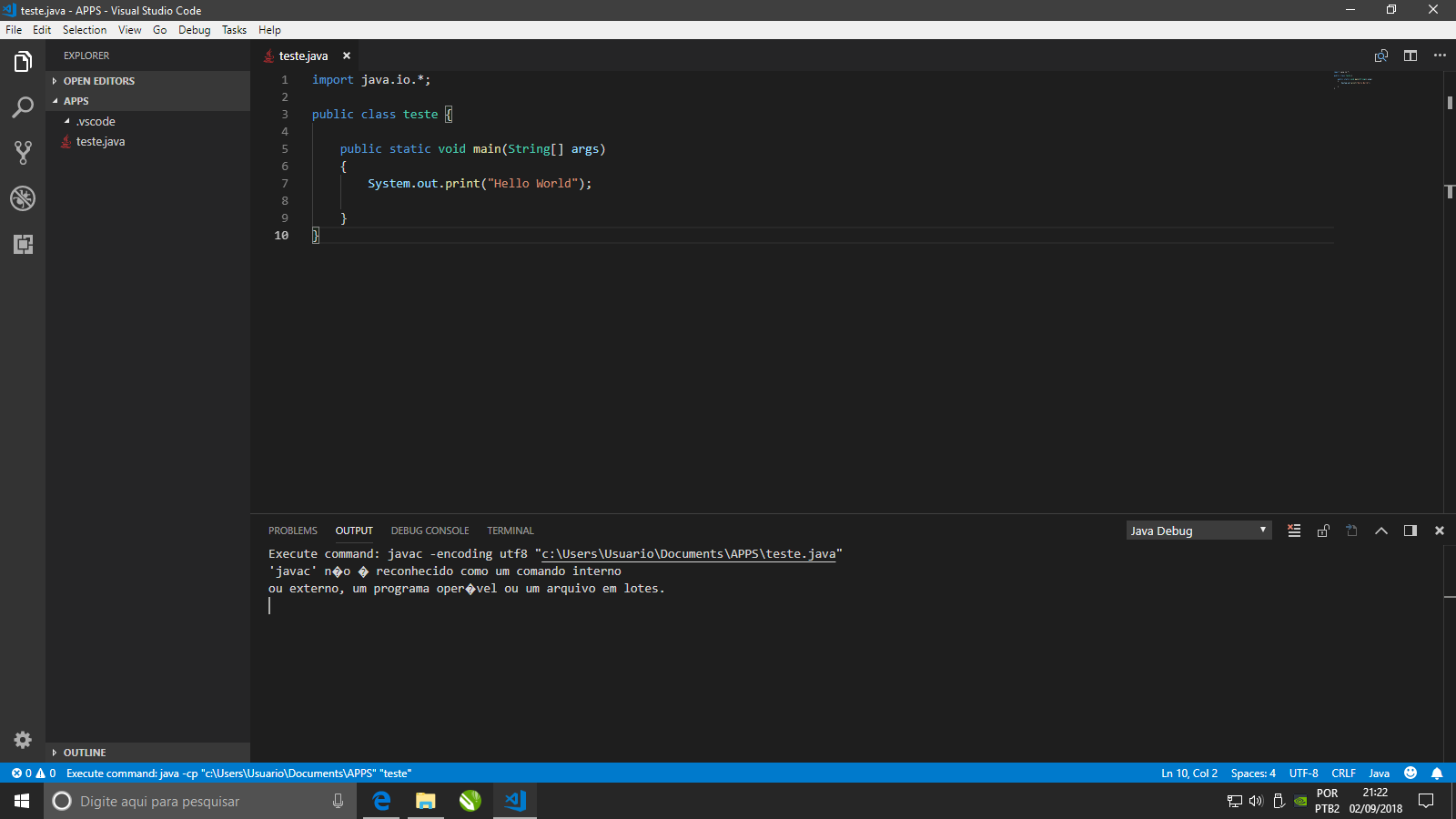This screenshot has height=819, width=1456.
Task: Change indentation via Spaces: 4
Action: 1253,773
